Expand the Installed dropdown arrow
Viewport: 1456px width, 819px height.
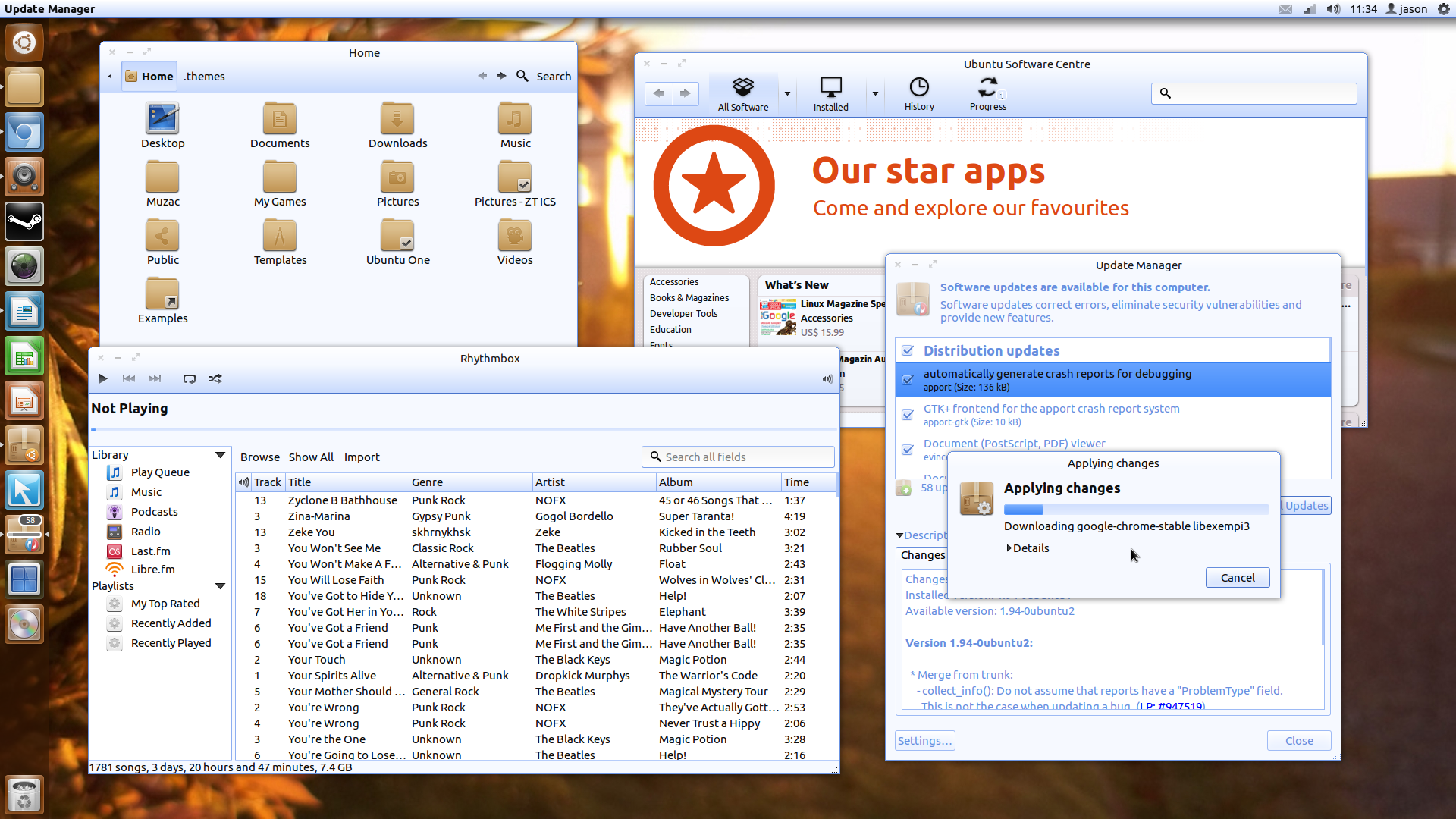tap(875, 94)
